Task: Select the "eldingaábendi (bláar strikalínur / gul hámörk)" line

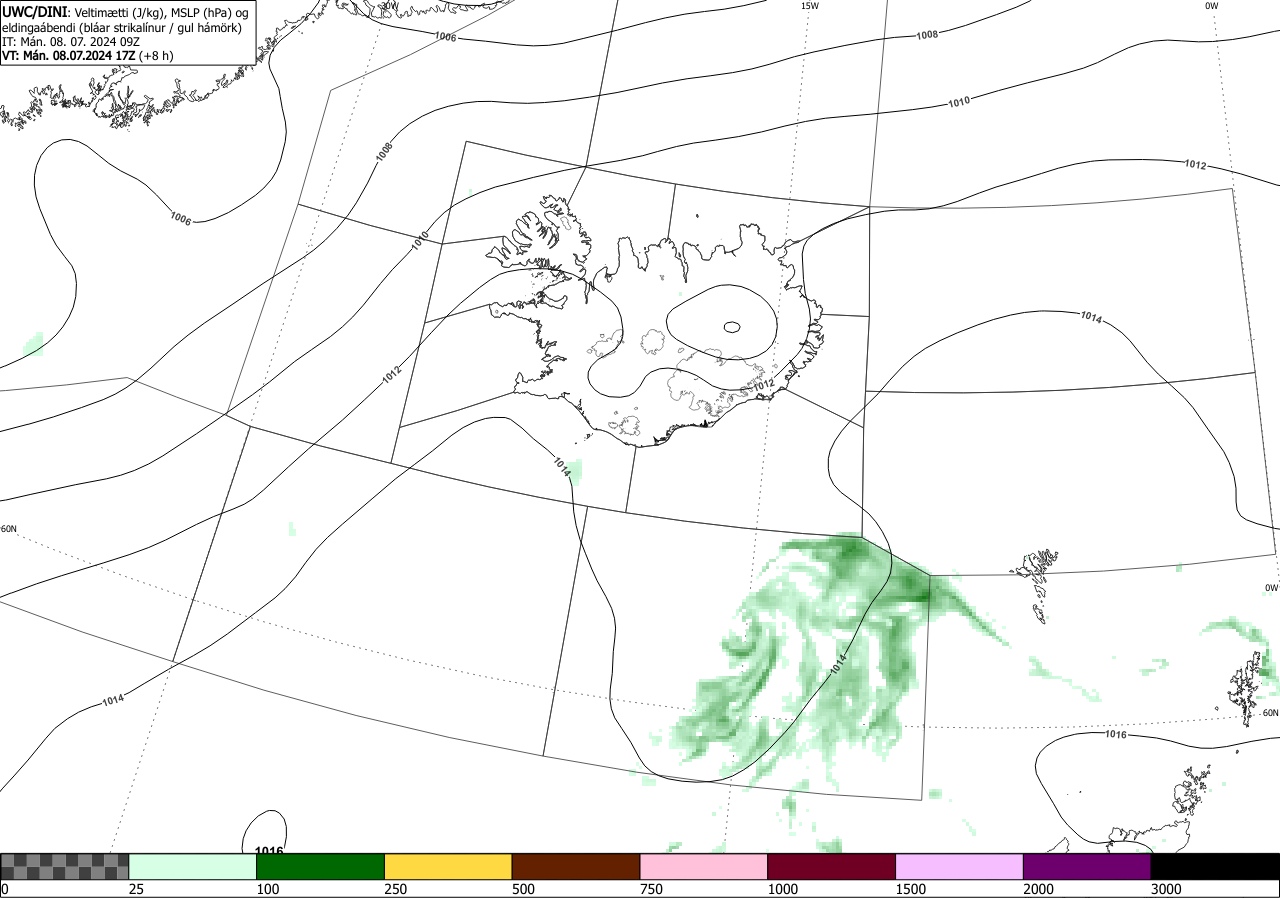Action: (x=122, y=27)
